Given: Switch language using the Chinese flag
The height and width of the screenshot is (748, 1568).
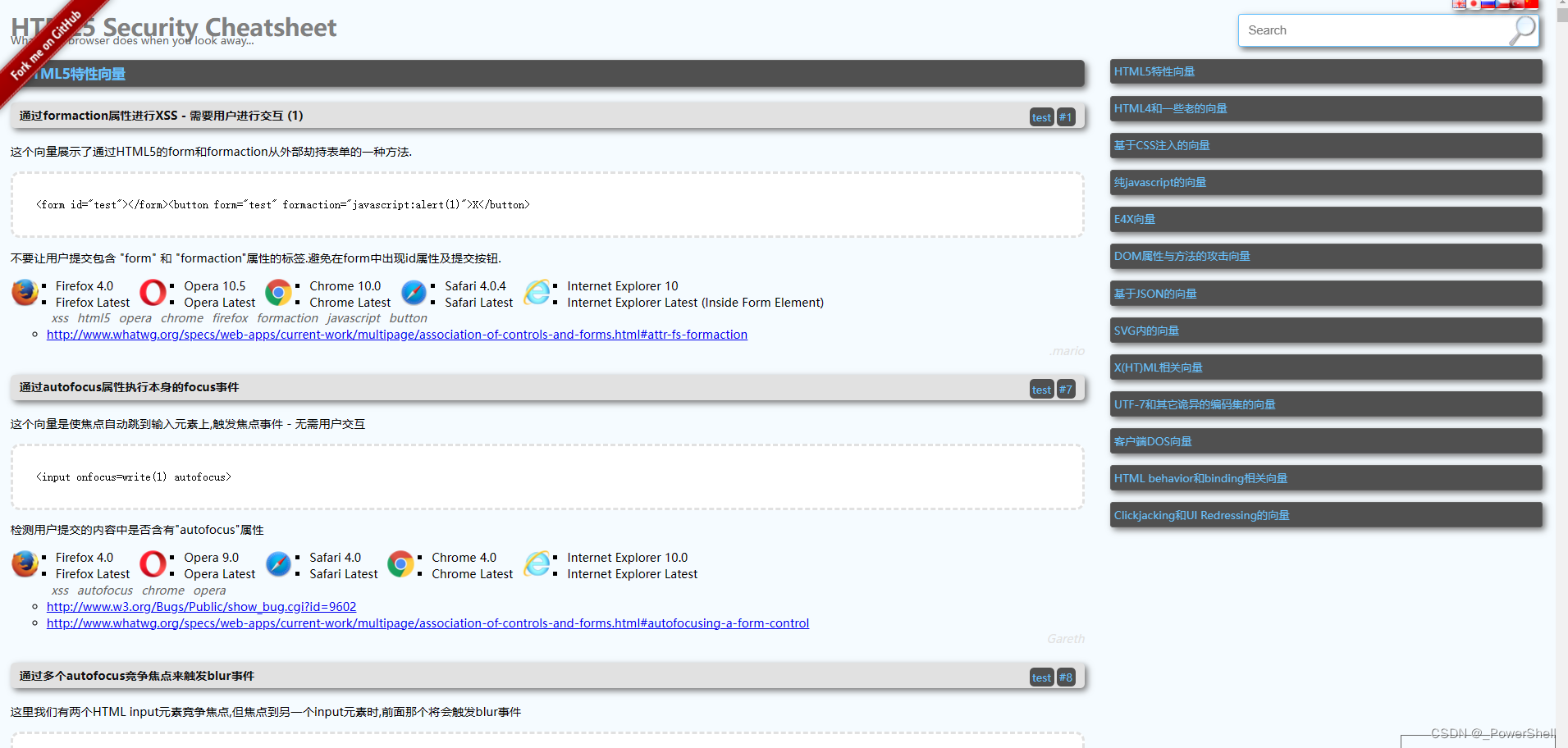Looking at the screenshot, I should pyautogui.click(x=1532, y=4).
